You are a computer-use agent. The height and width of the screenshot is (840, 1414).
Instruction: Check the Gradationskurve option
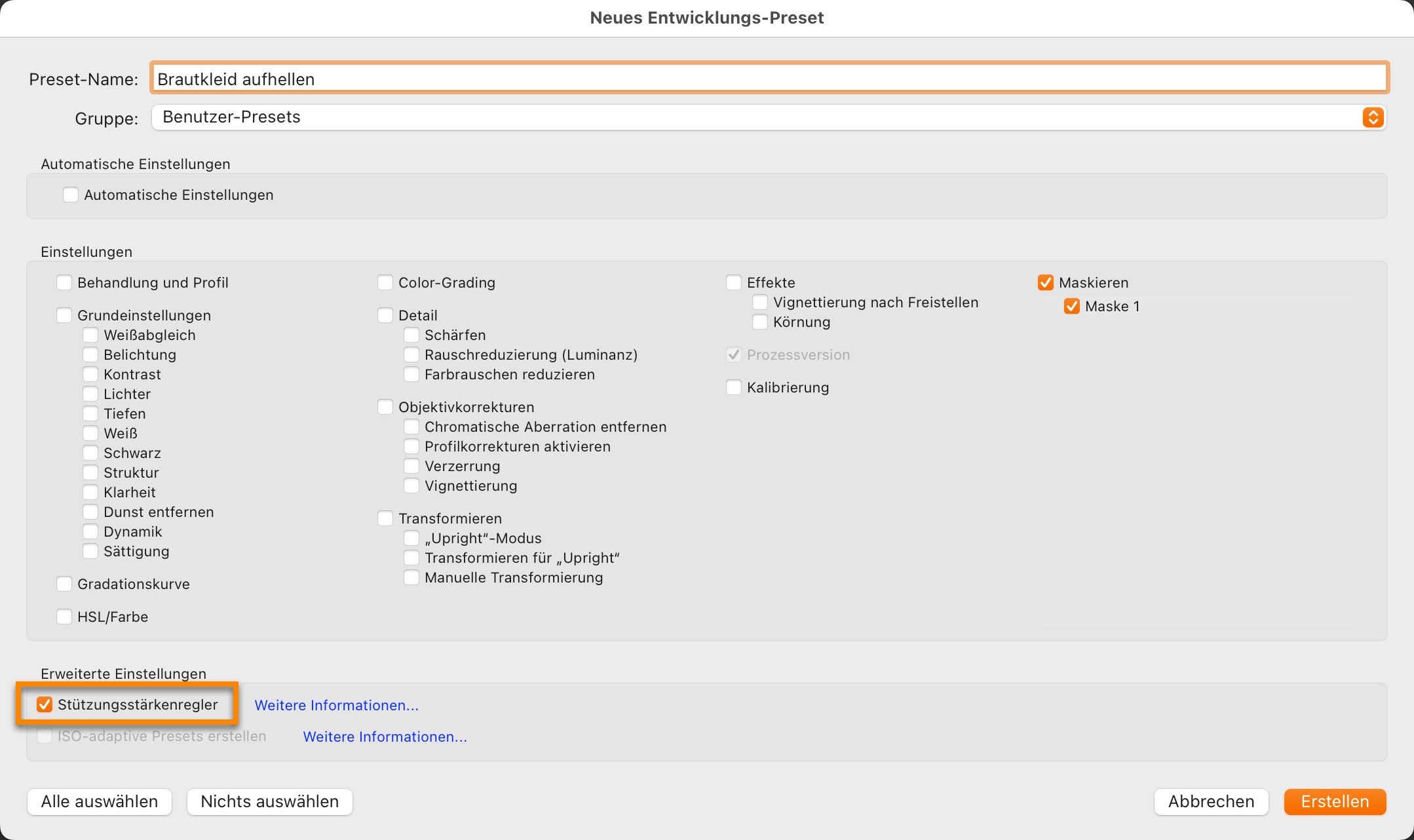(64, 584)
